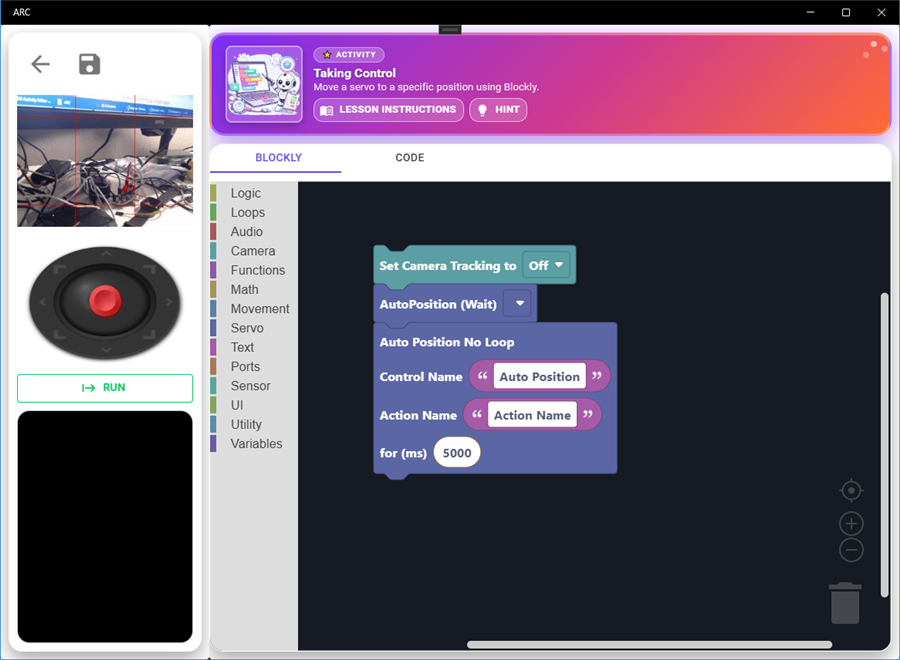Open LESSON INSTRUCTIONS
The image size is (900, 660).
[x=388, y=110]
